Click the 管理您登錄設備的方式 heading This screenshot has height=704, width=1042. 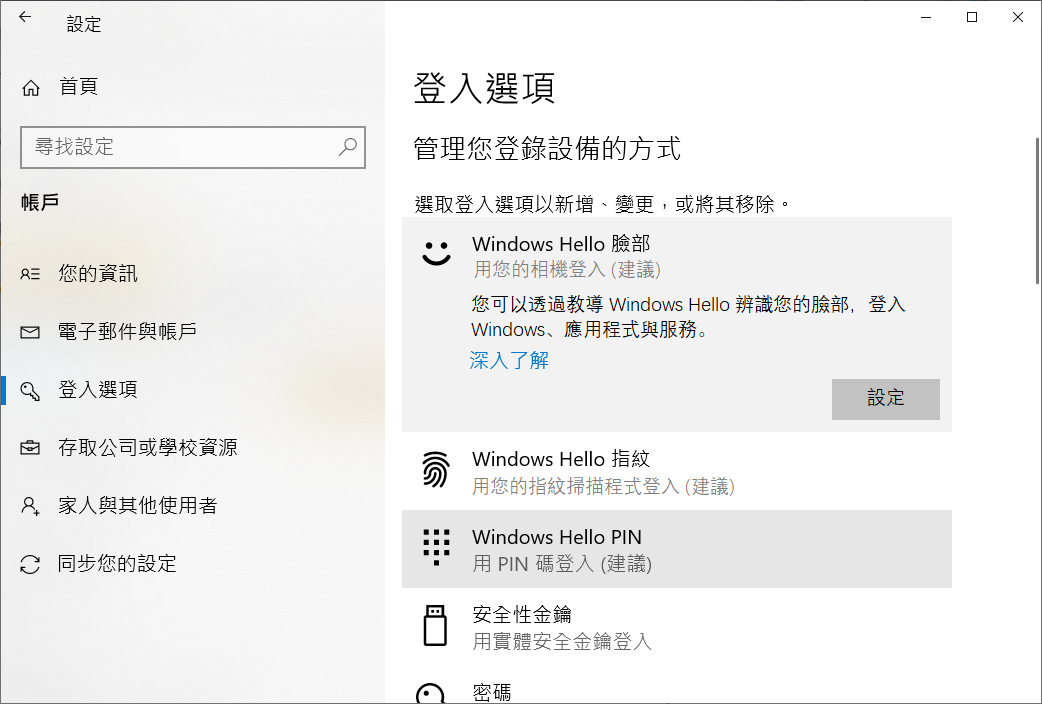[547, 148]
